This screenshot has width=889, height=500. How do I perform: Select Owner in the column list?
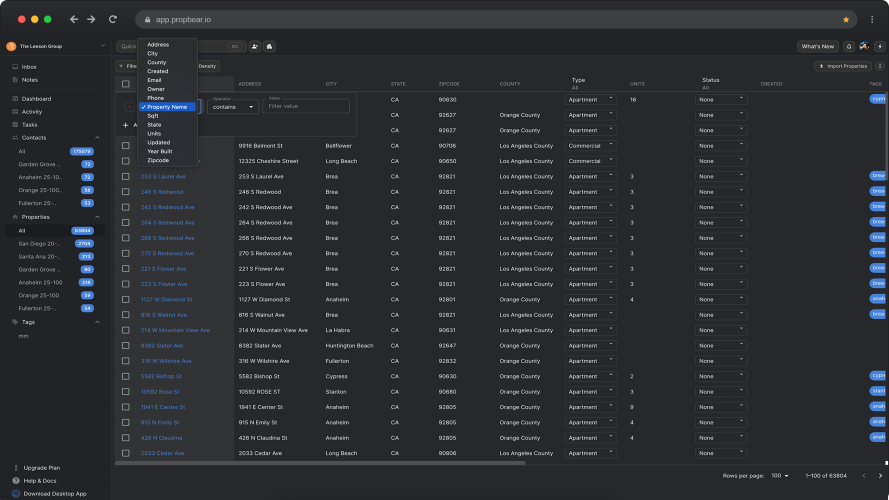tap(156, 89)
